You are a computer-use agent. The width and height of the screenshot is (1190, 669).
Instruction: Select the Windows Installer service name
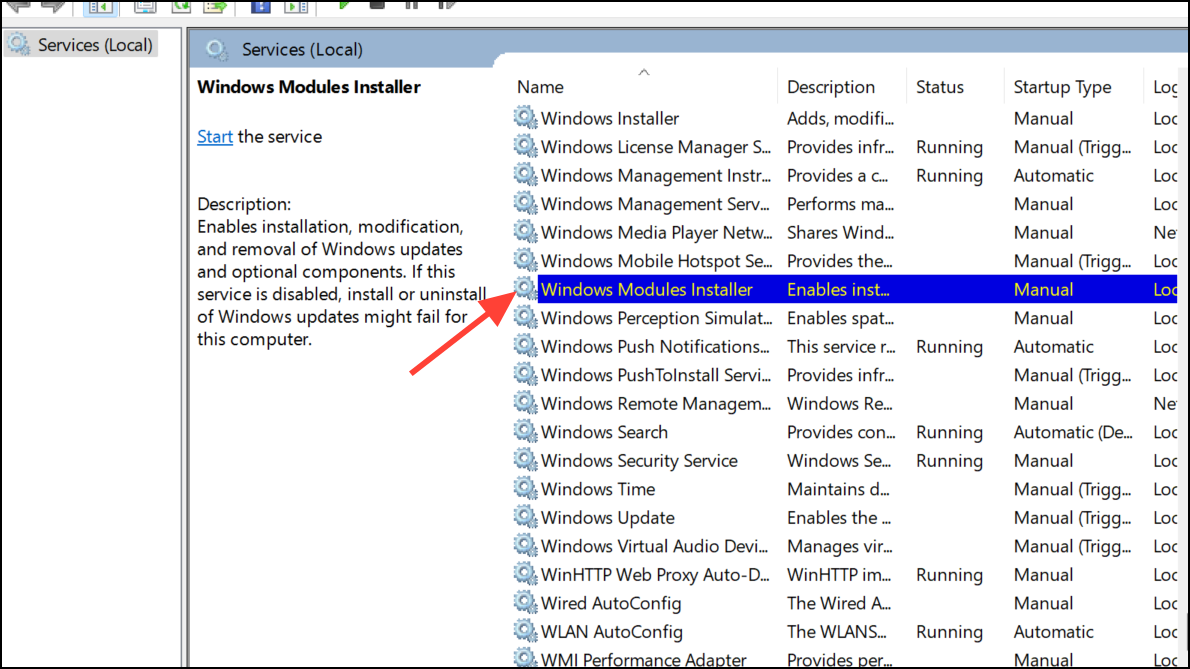(609, 118)
